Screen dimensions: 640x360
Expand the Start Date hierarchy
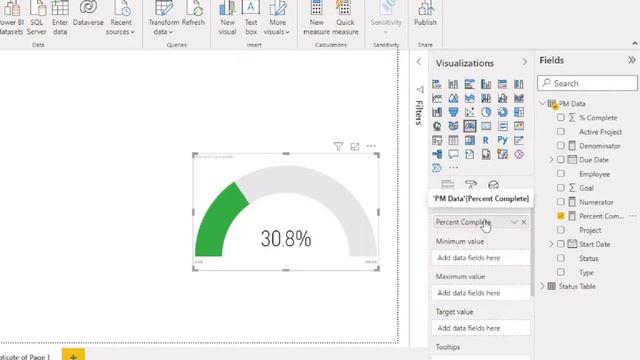coord(551,244)
